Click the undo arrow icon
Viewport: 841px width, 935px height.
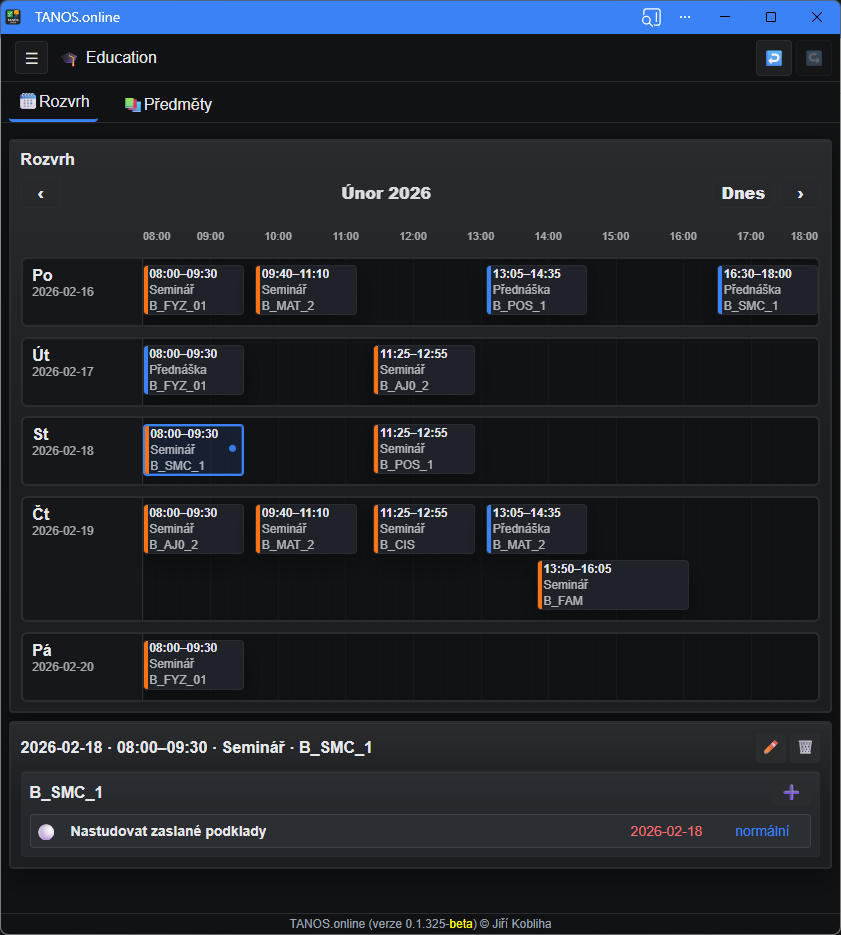(773, 58)
